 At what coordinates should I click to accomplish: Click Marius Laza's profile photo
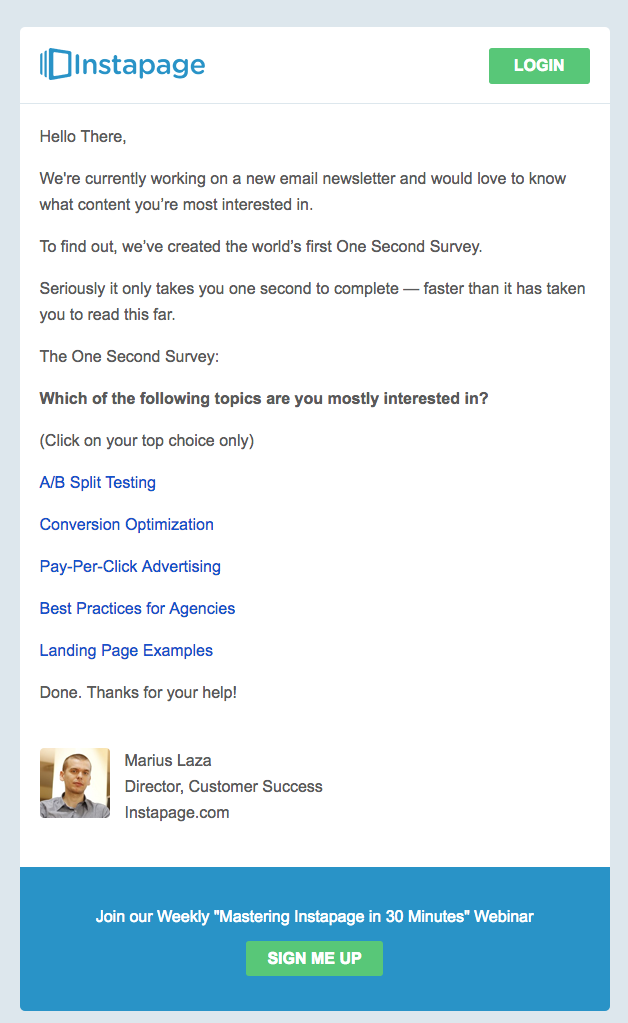(x=75, y=783)
